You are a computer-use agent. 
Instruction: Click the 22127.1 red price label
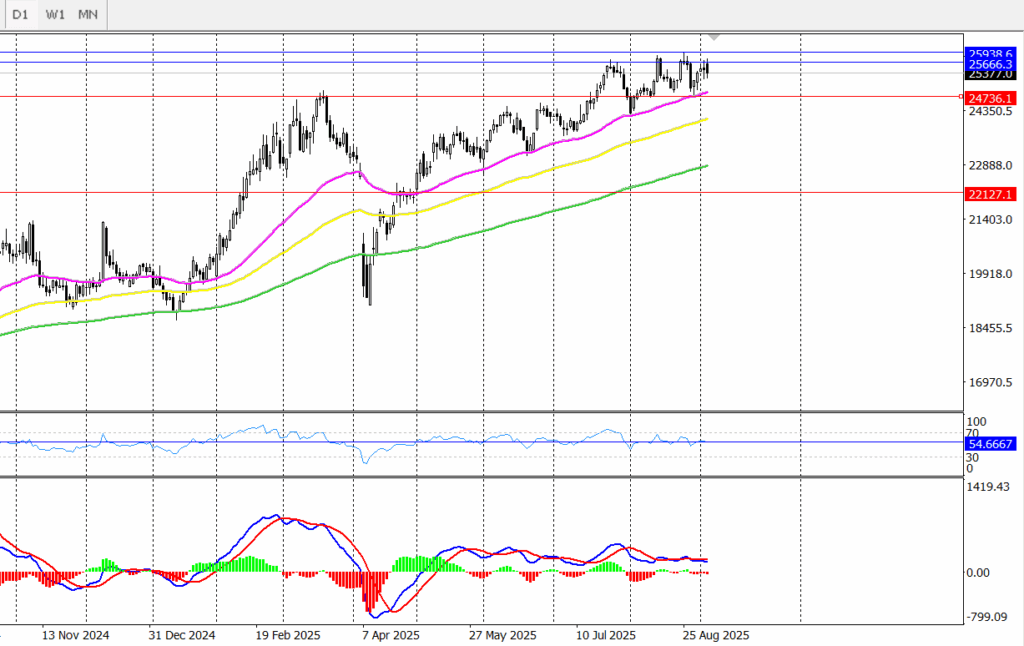991,194
